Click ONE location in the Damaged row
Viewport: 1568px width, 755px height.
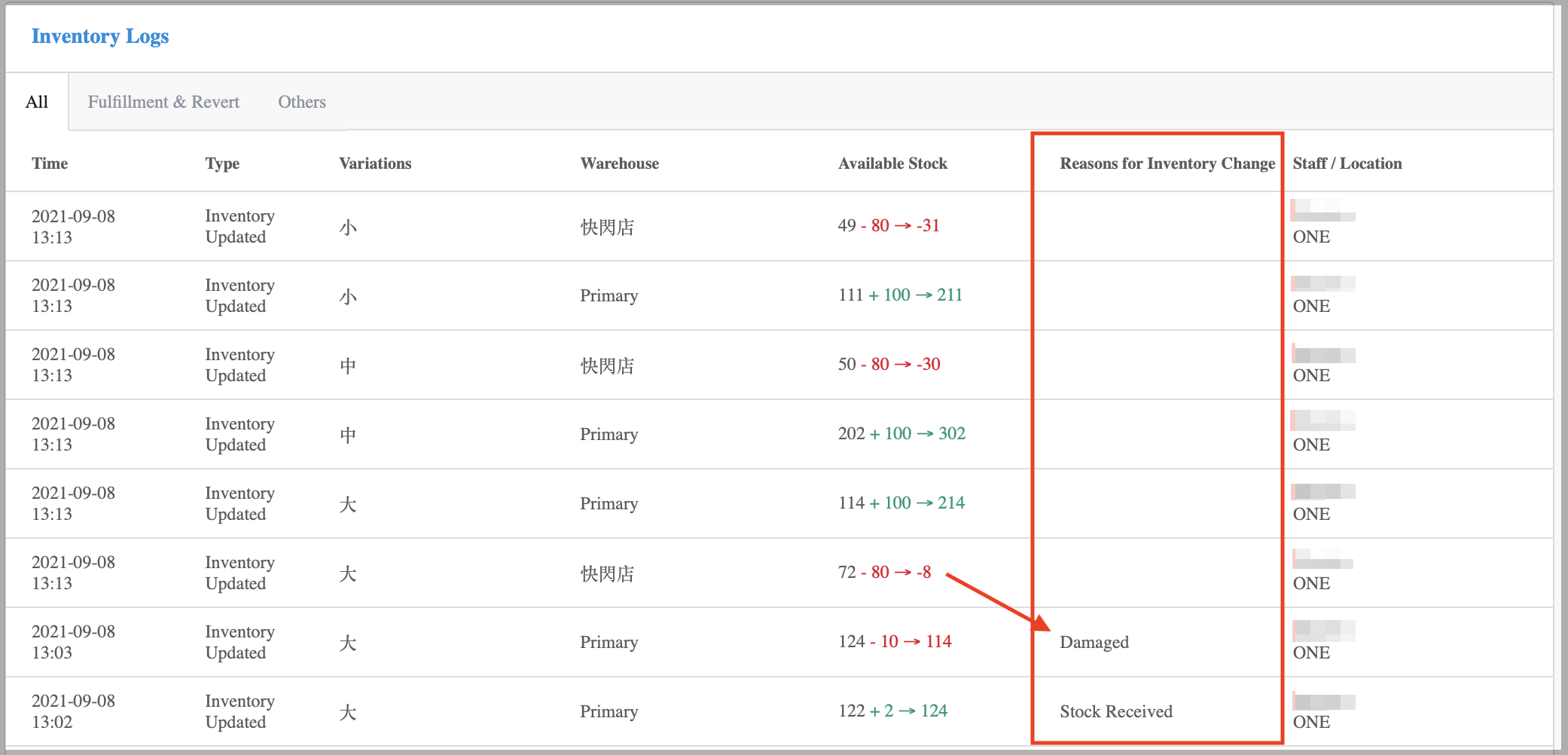[1311, 653]
